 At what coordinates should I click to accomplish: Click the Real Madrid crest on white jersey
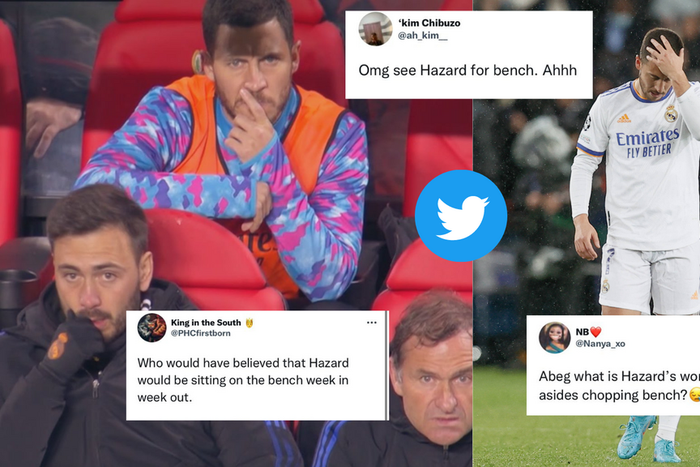670,114
